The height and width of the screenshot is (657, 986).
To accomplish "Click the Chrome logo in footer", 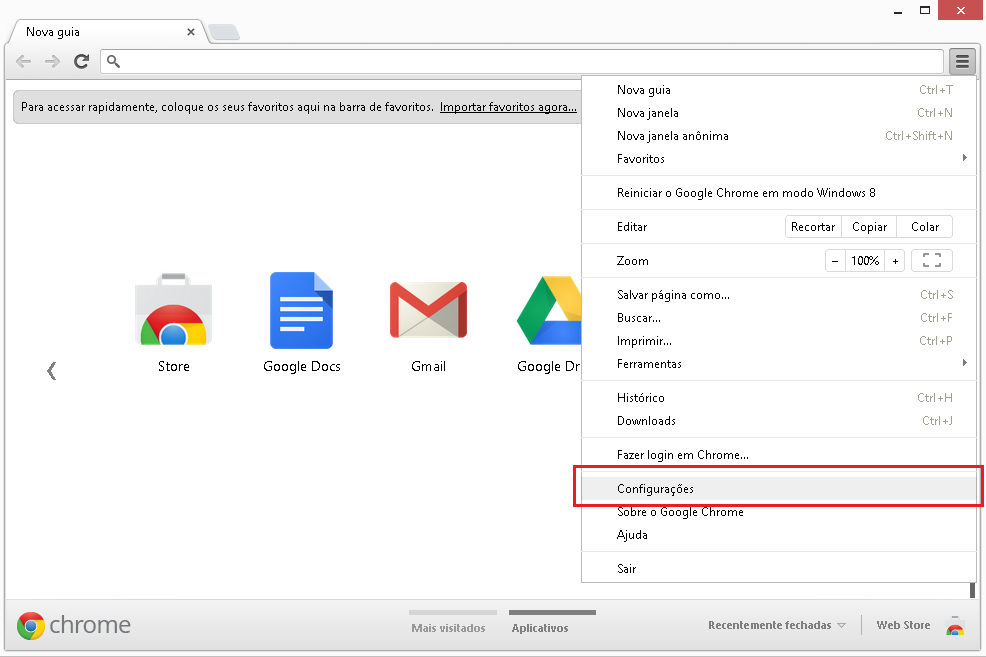I will pyautogui.click(x=74, y=625).
